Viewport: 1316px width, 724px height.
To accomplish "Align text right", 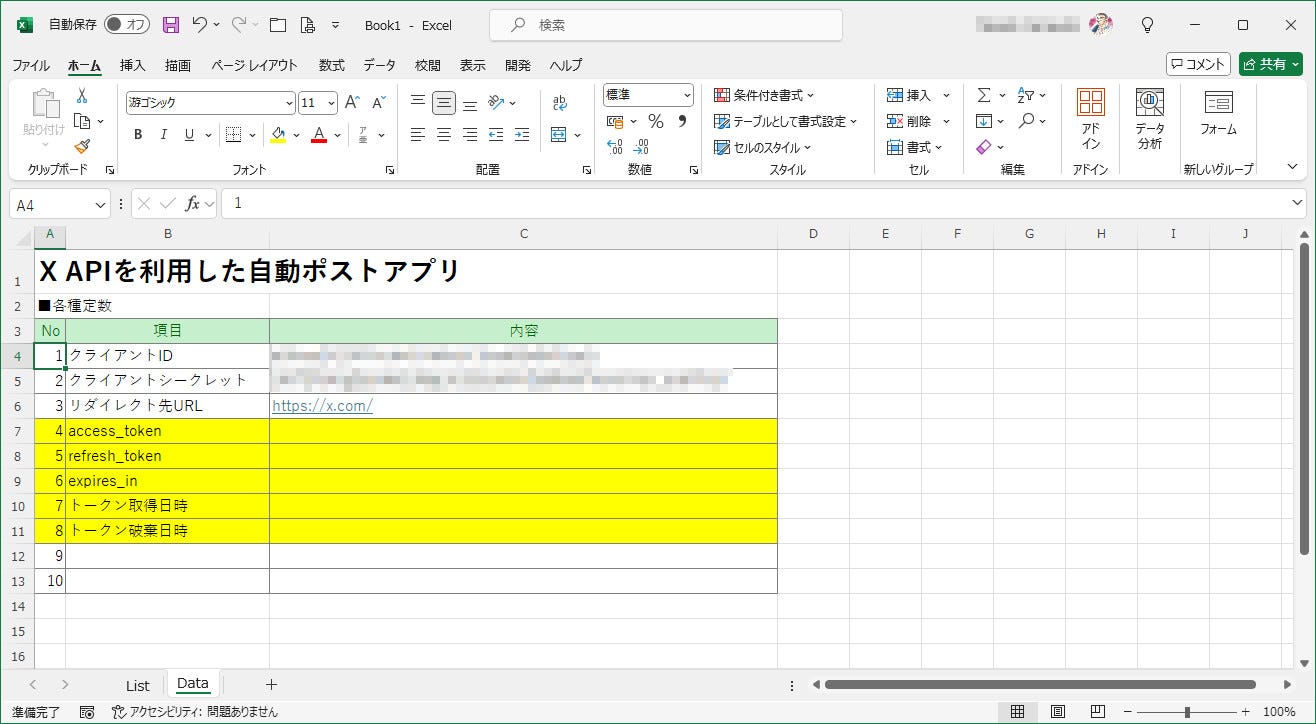I will click(470, 135).
